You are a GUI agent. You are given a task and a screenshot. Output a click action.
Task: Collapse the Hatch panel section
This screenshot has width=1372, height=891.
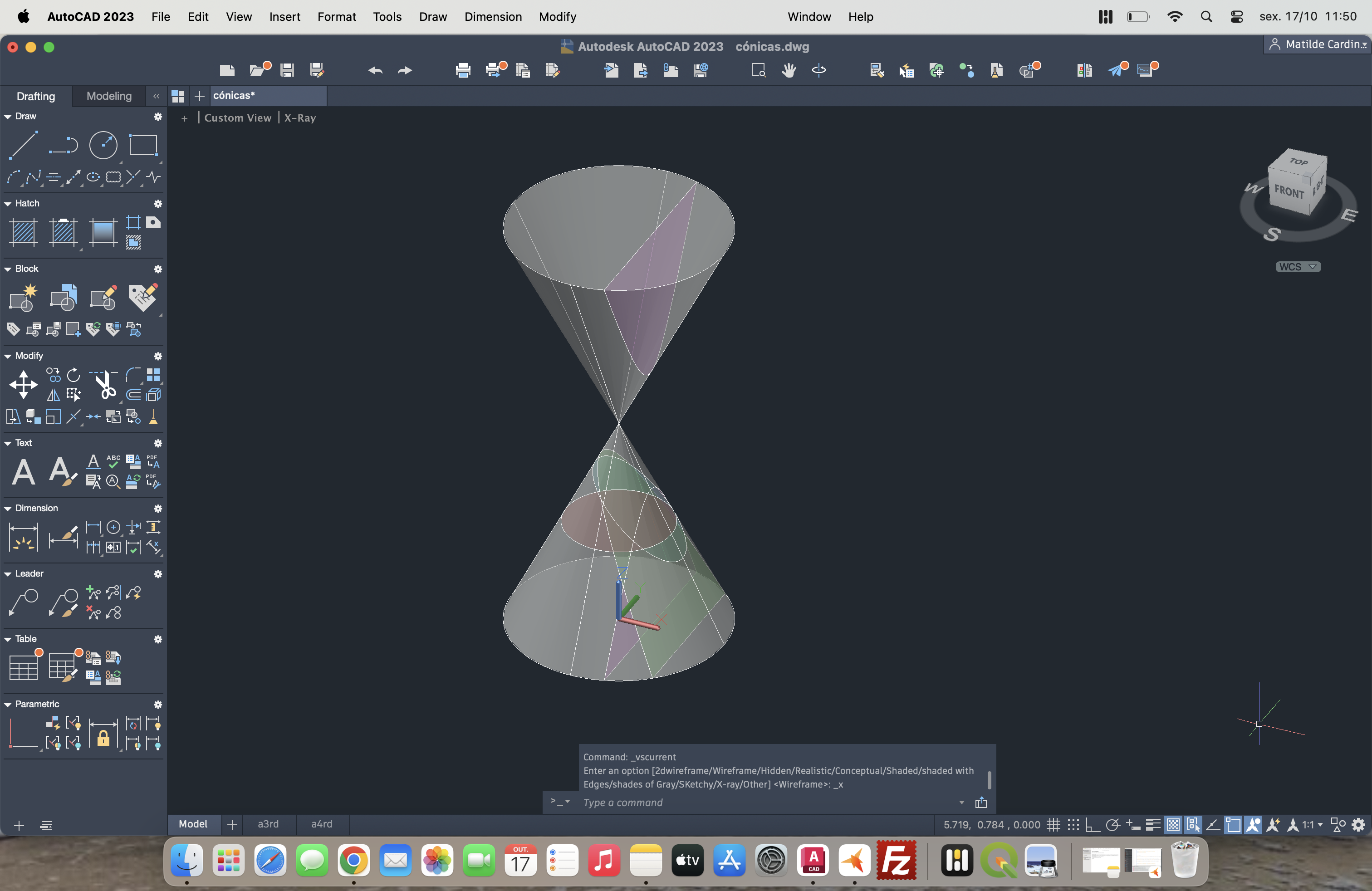8,203
